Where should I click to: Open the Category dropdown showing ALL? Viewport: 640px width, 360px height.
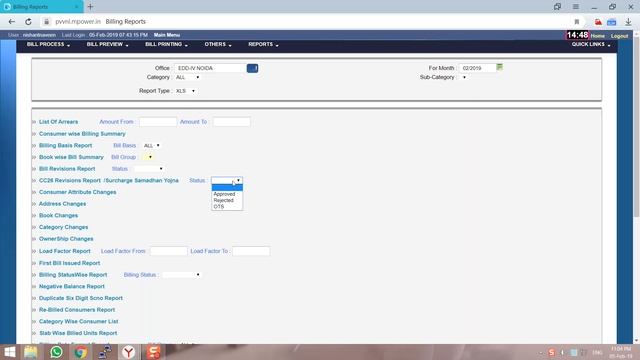(x=187, y=77)
